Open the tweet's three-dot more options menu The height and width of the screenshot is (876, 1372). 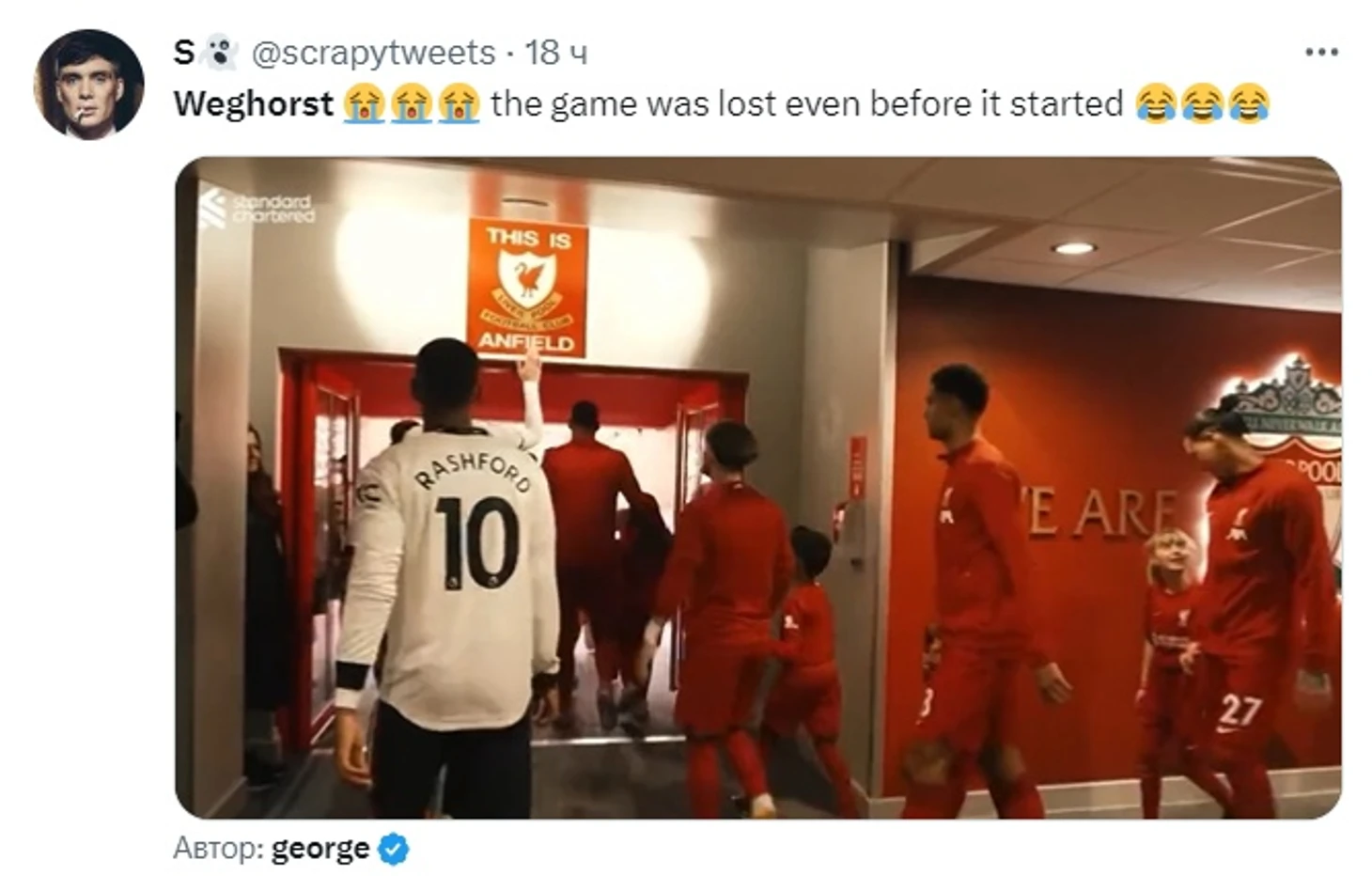coord(1321,53)
